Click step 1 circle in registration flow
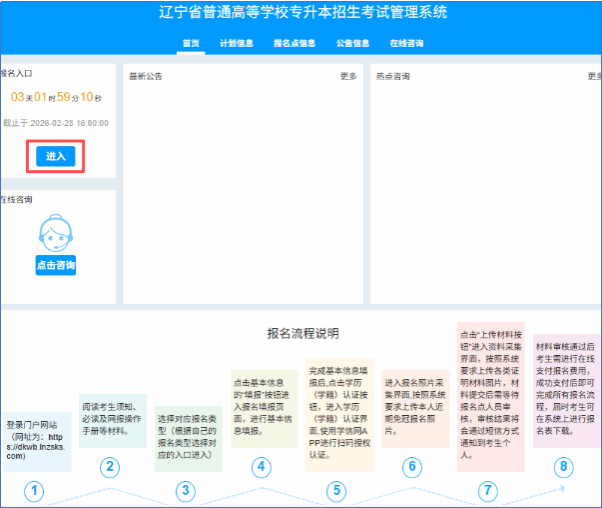602x508 pixels. pyautogui.click(x=35, y=491)
